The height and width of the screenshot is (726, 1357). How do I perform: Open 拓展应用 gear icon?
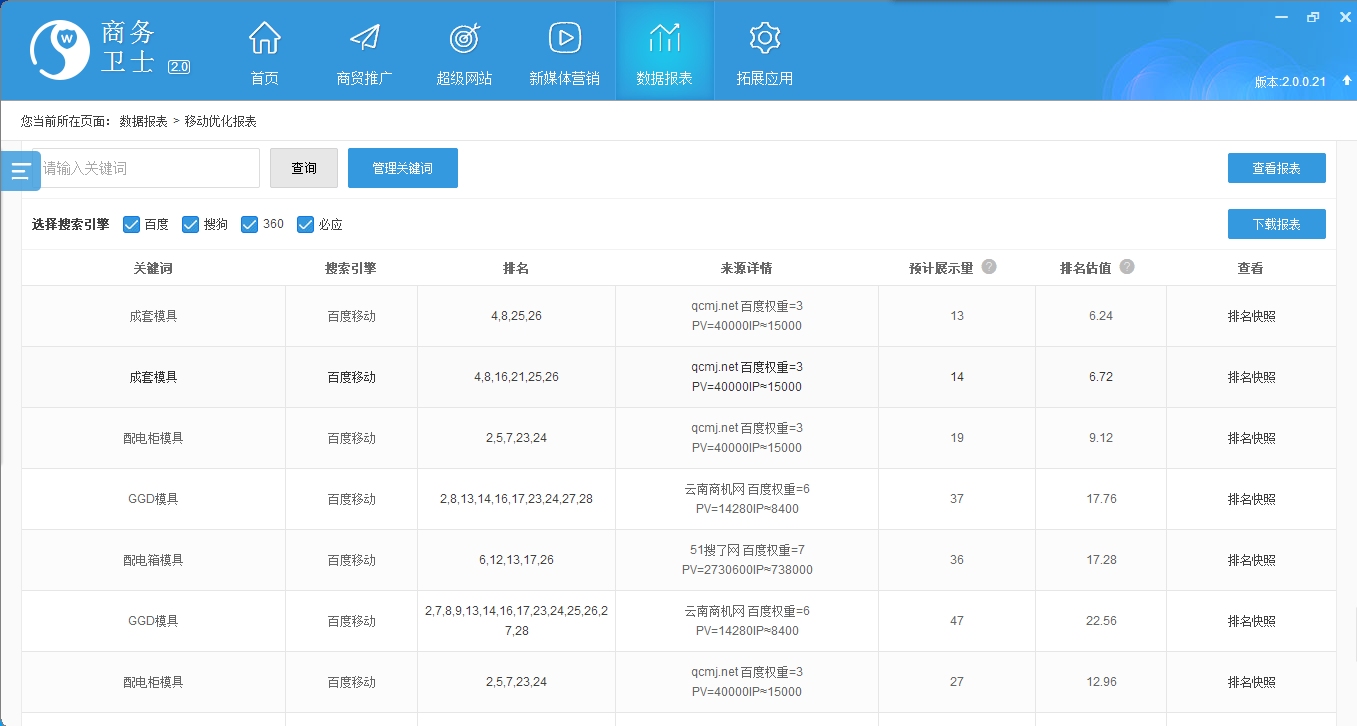point(764,39)
